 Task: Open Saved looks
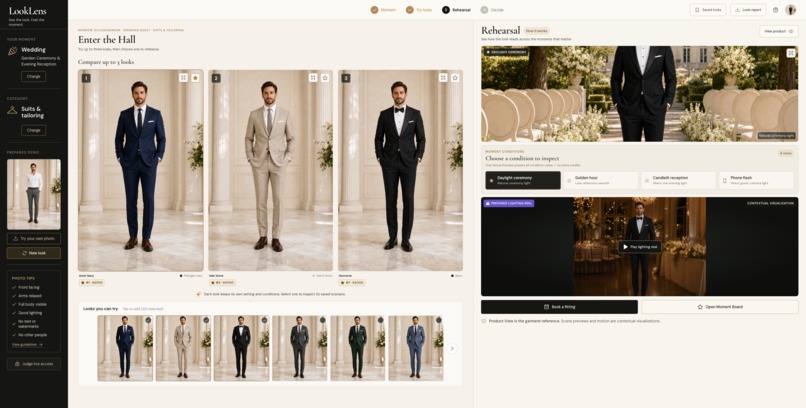[708, 10]
